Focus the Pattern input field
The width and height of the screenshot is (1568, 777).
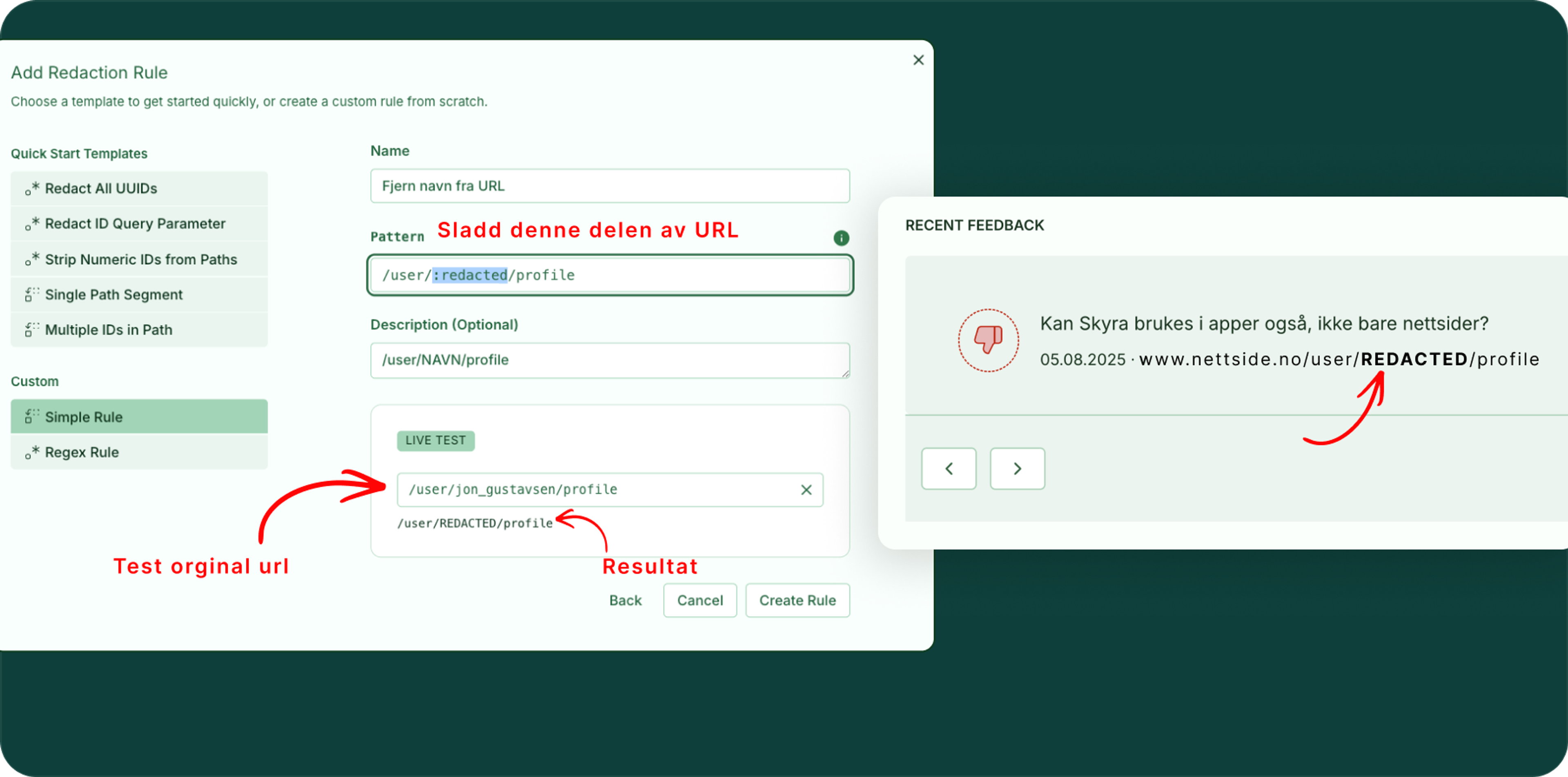coord(610,275)
